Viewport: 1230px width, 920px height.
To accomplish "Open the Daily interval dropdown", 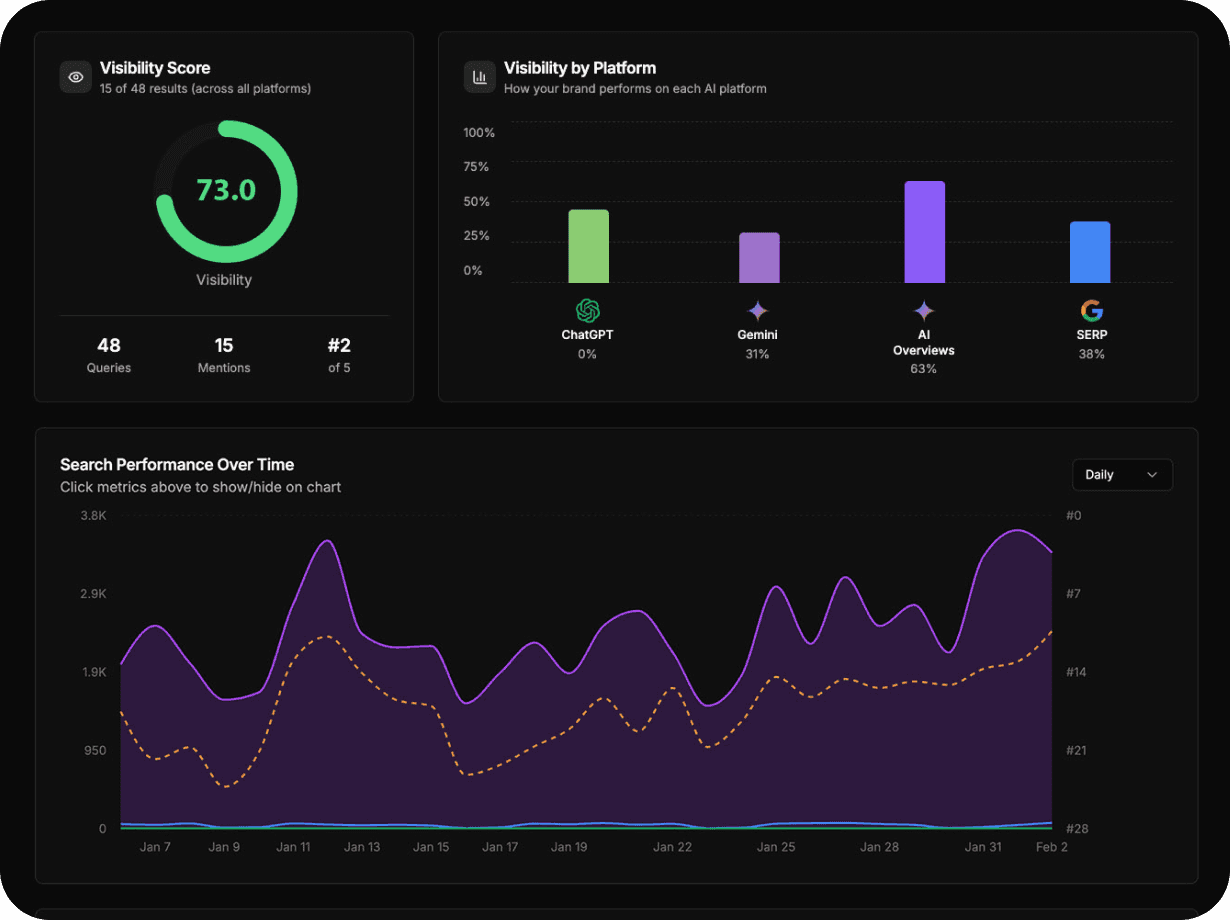I will [1121, 475].
